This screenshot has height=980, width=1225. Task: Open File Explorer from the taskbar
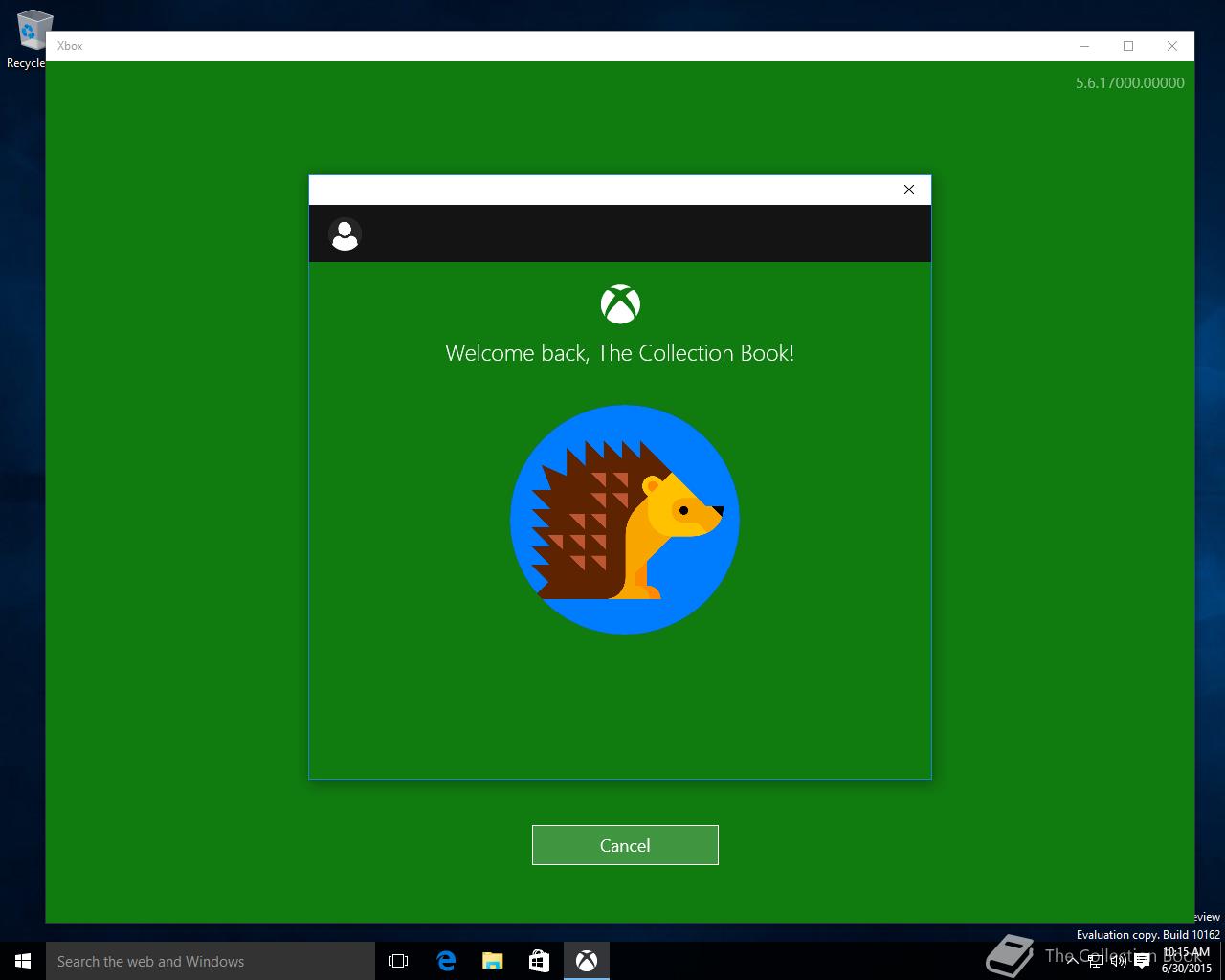[x=493, y=961]
